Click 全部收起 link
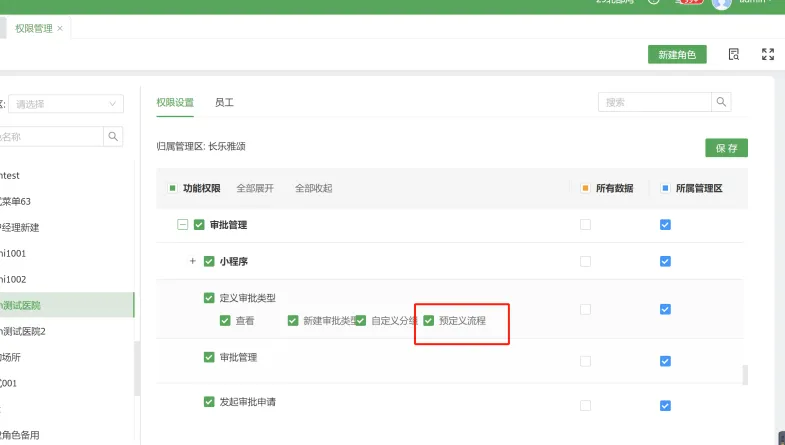 click(313, 188)
